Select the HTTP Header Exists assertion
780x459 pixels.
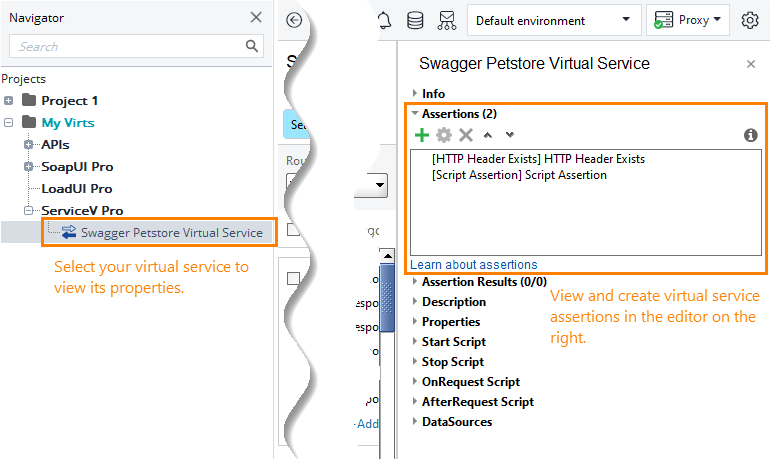click(x=538, y=159)
